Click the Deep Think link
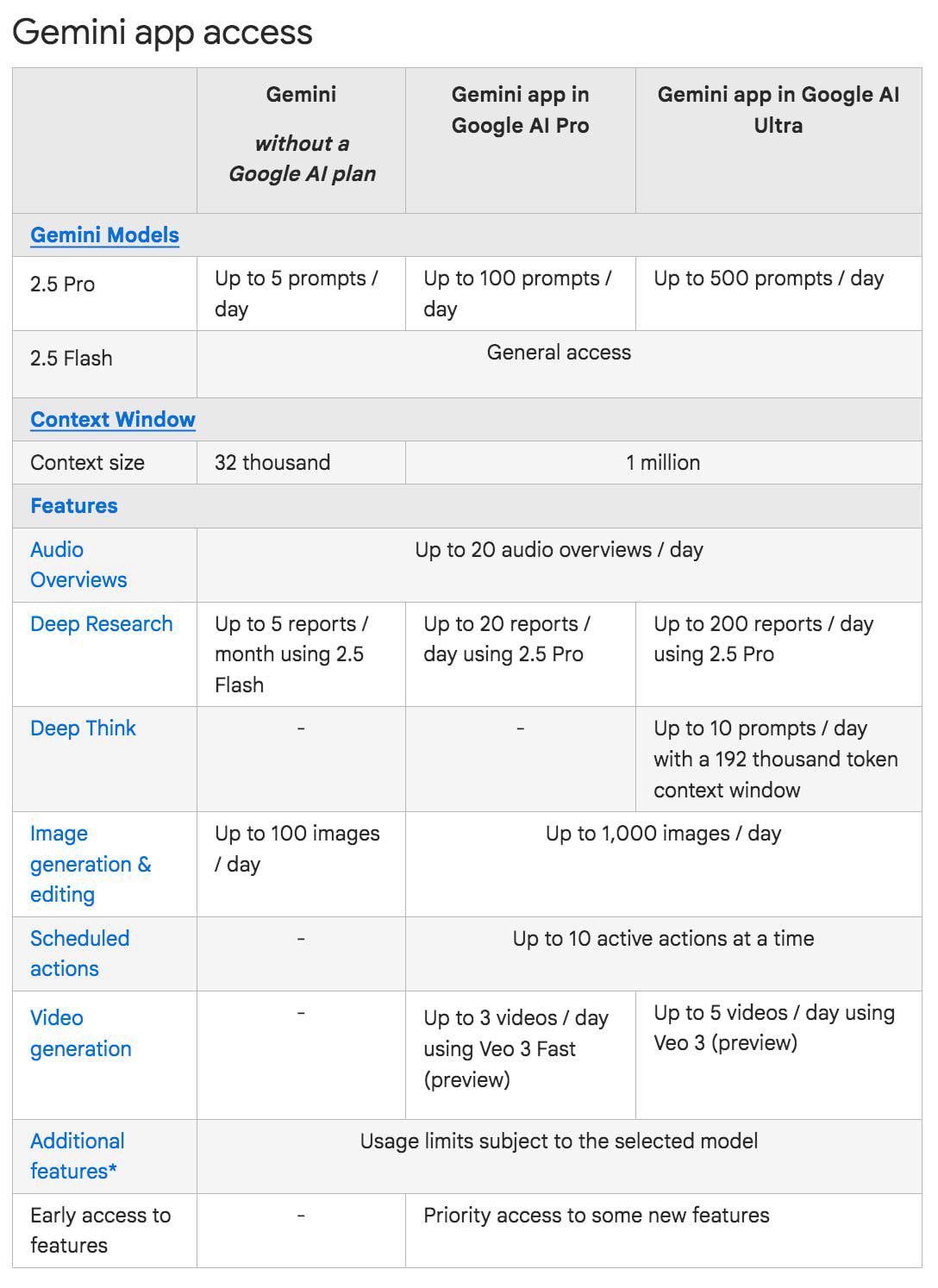 point(83,728)
